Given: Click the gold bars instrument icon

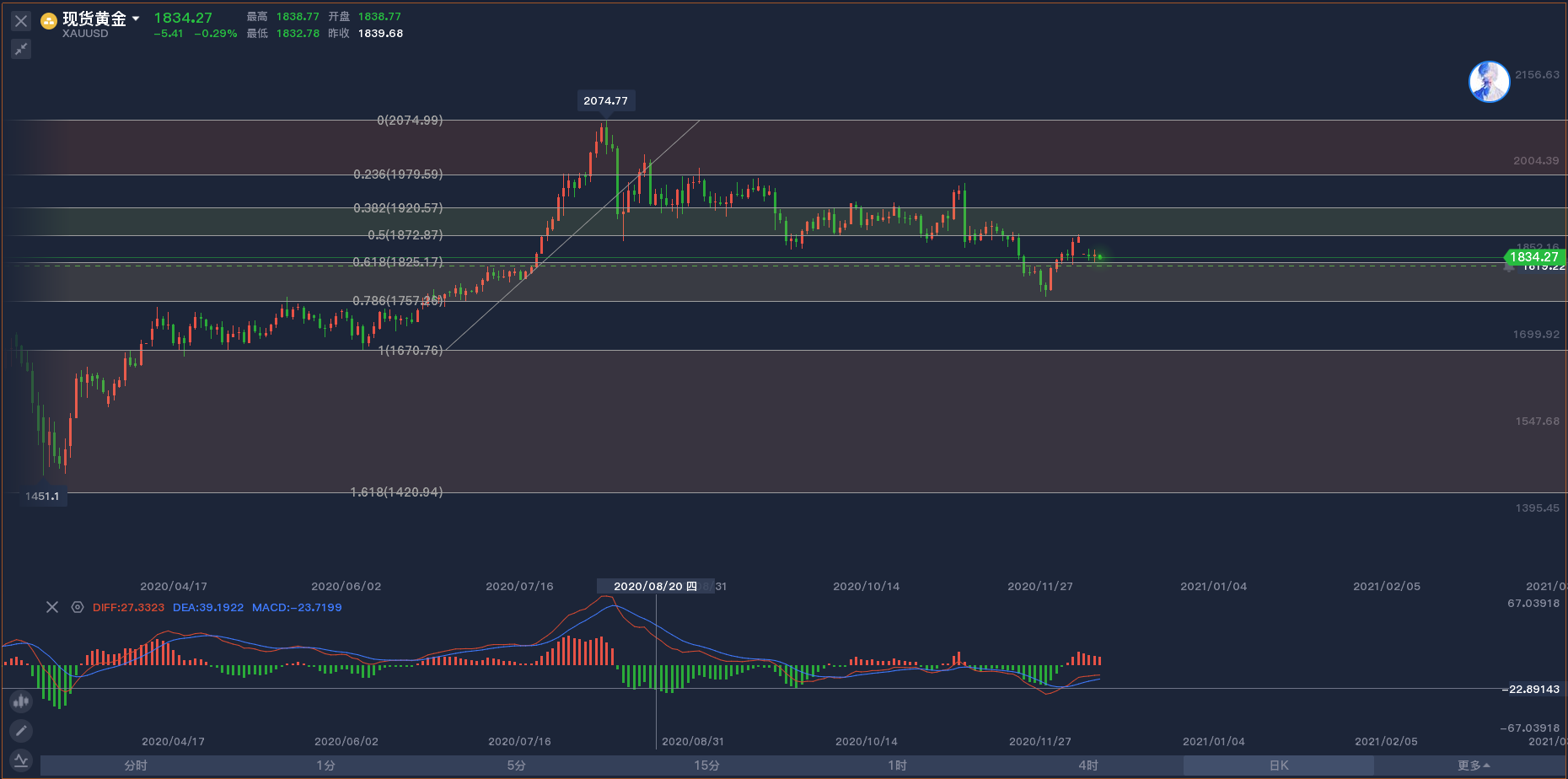Looking at the screenshot, I should tap(49, 21).
